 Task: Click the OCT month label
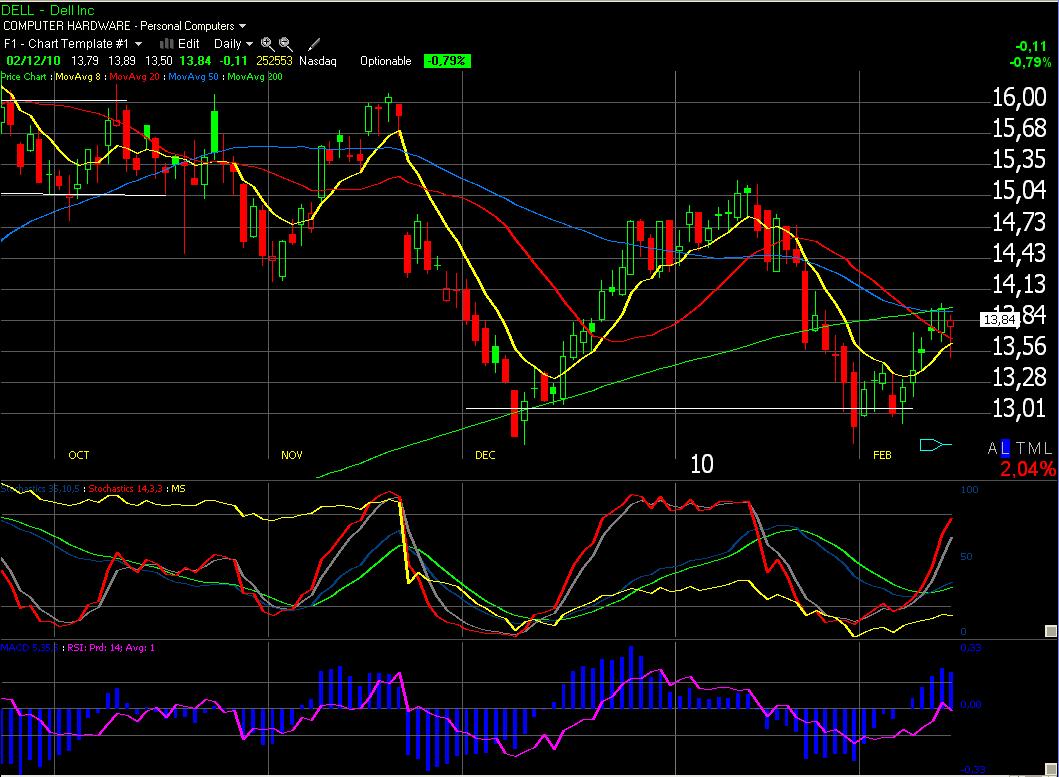click(x=79, y=455)
